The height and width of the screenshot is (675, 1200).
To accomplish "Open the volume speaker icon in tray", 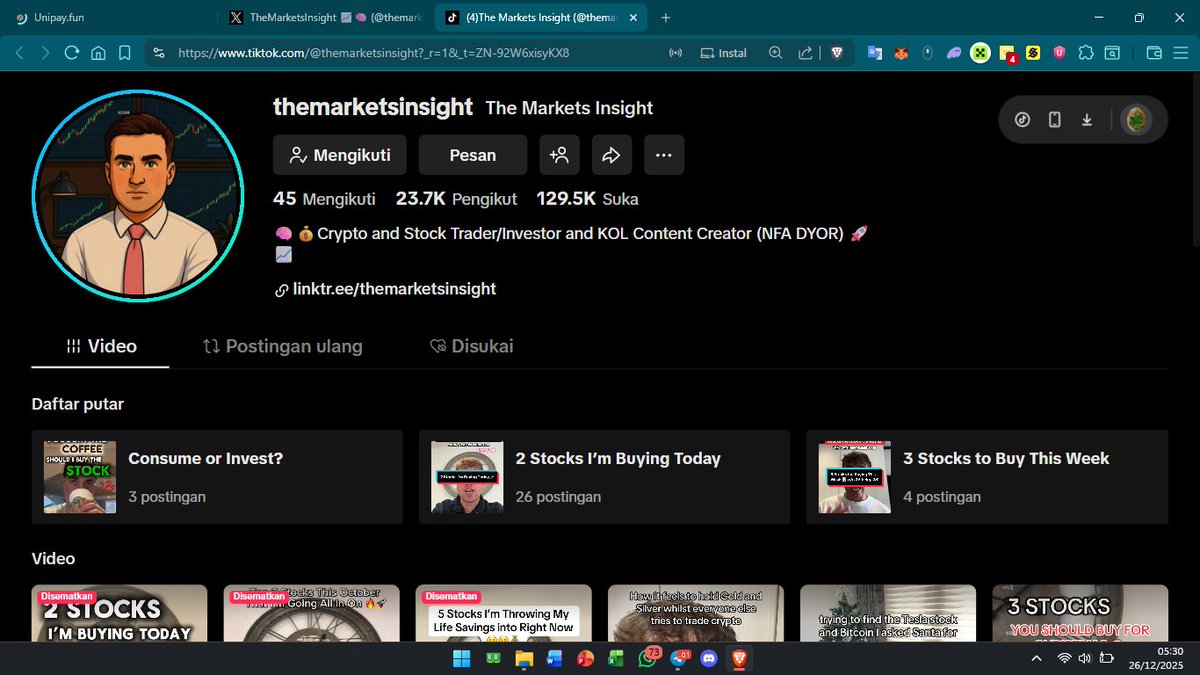I will point(1084,658).
